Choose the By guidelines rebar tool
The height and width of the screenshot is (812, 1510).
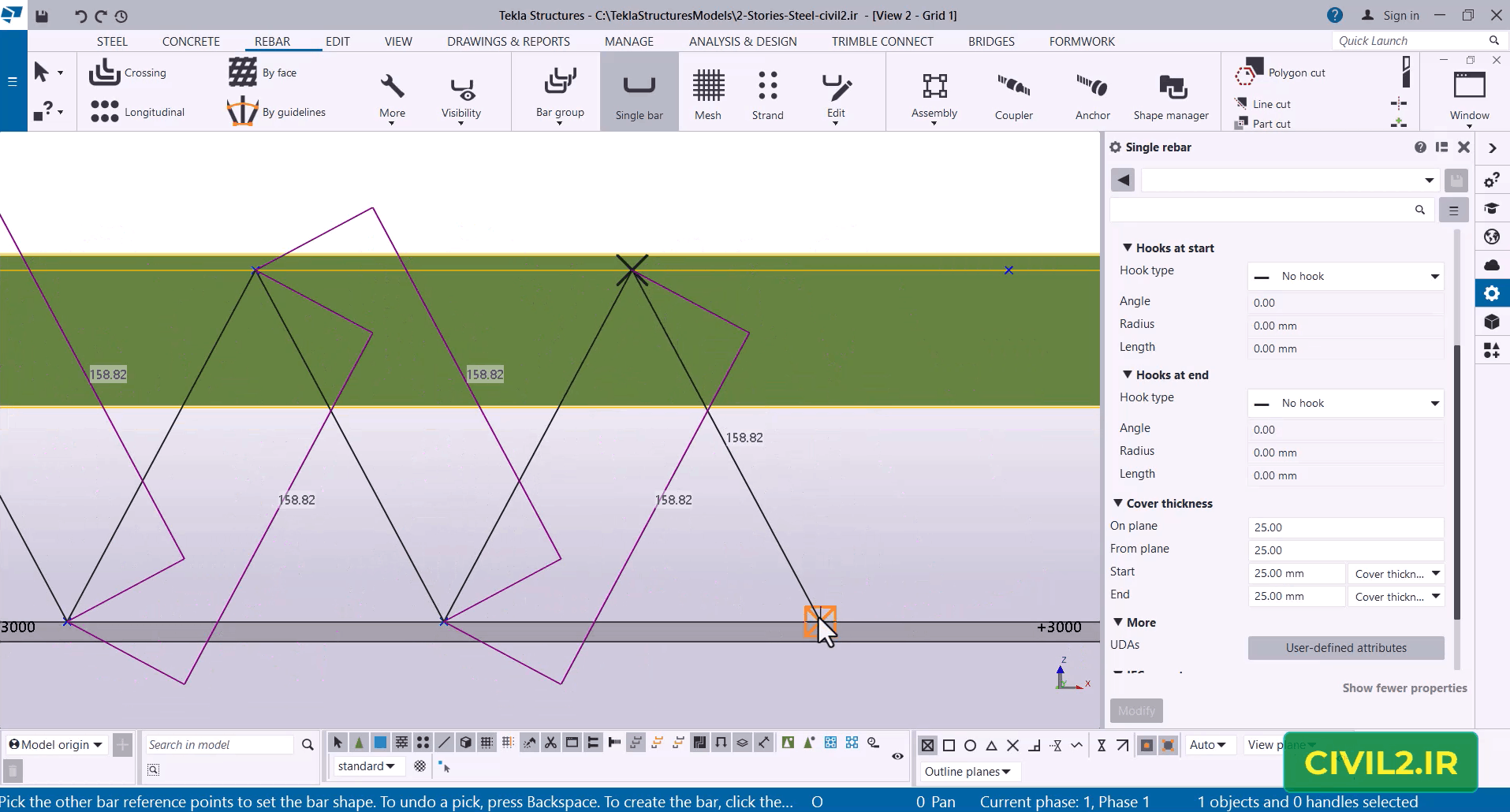point(277,112)
